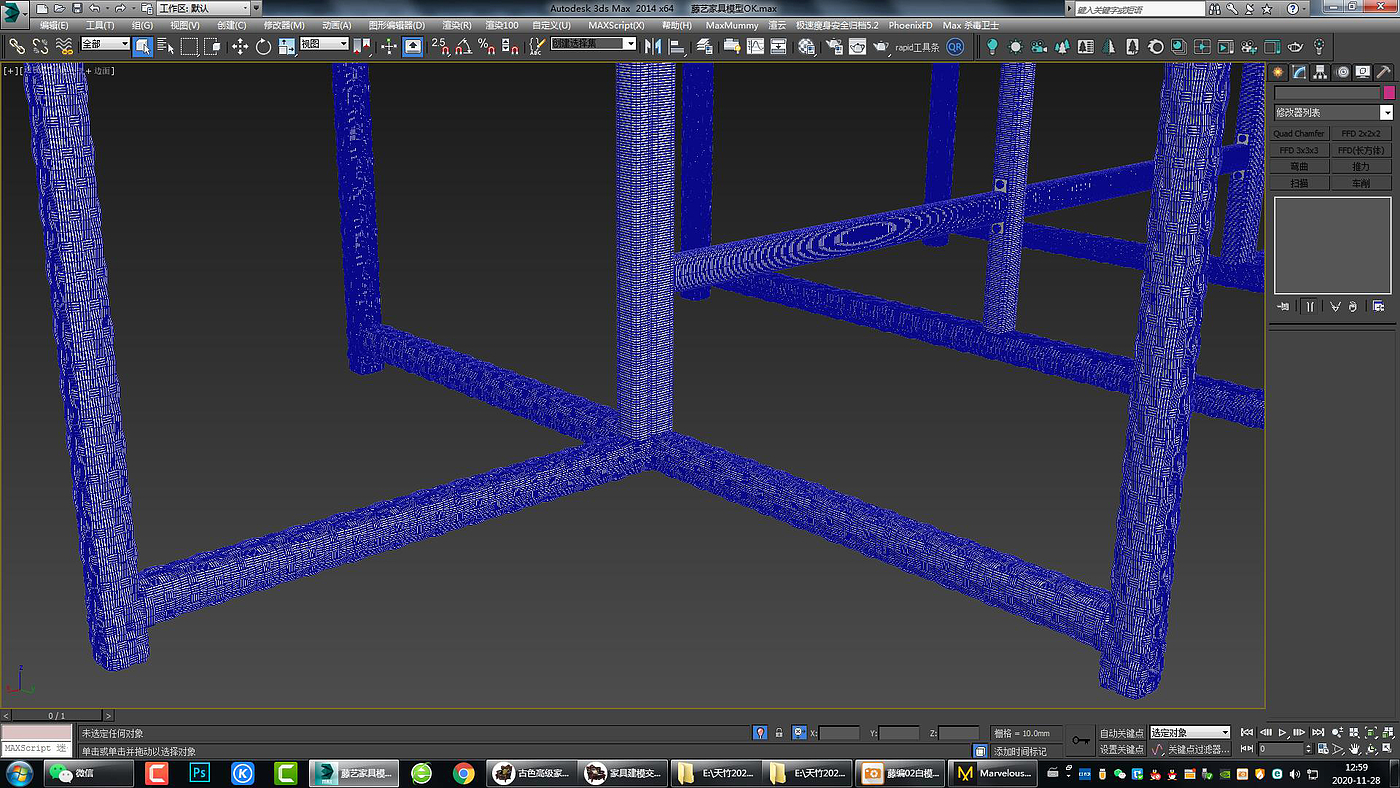Image resolution: width=1400 pixels, height=788 pixels.
Task: Open the PhoenixFD menu
Action: (910, 25)
